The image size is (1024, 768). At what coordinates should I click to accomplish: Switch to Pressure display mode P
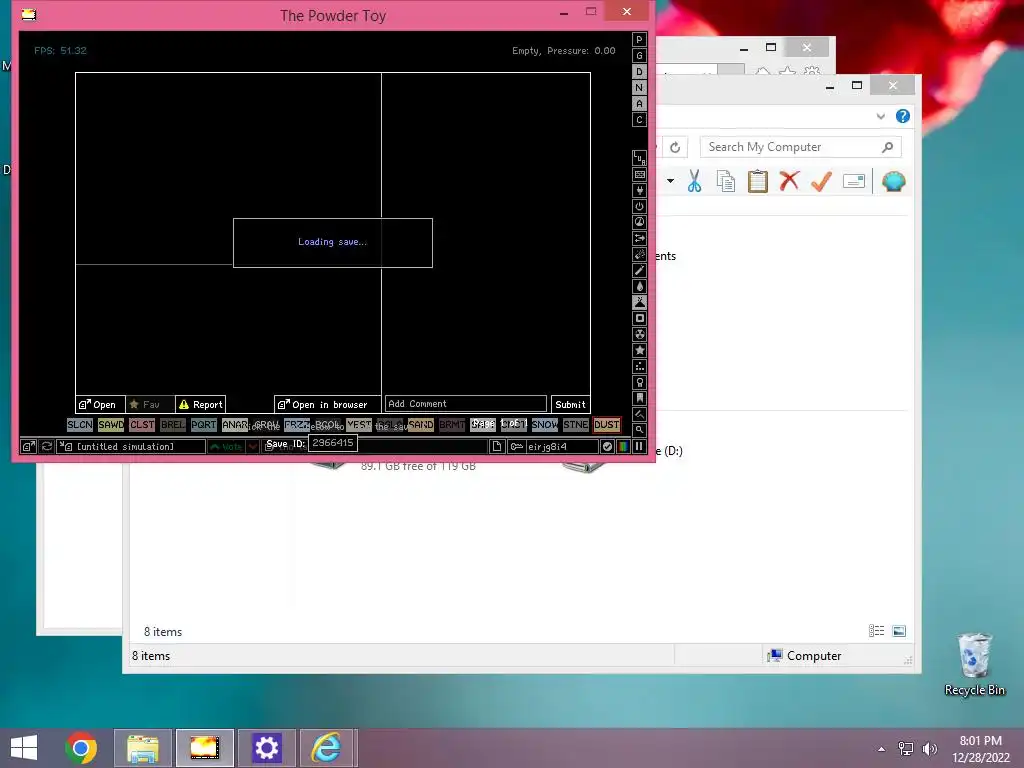pyautogui.click(x=639, y=40)
